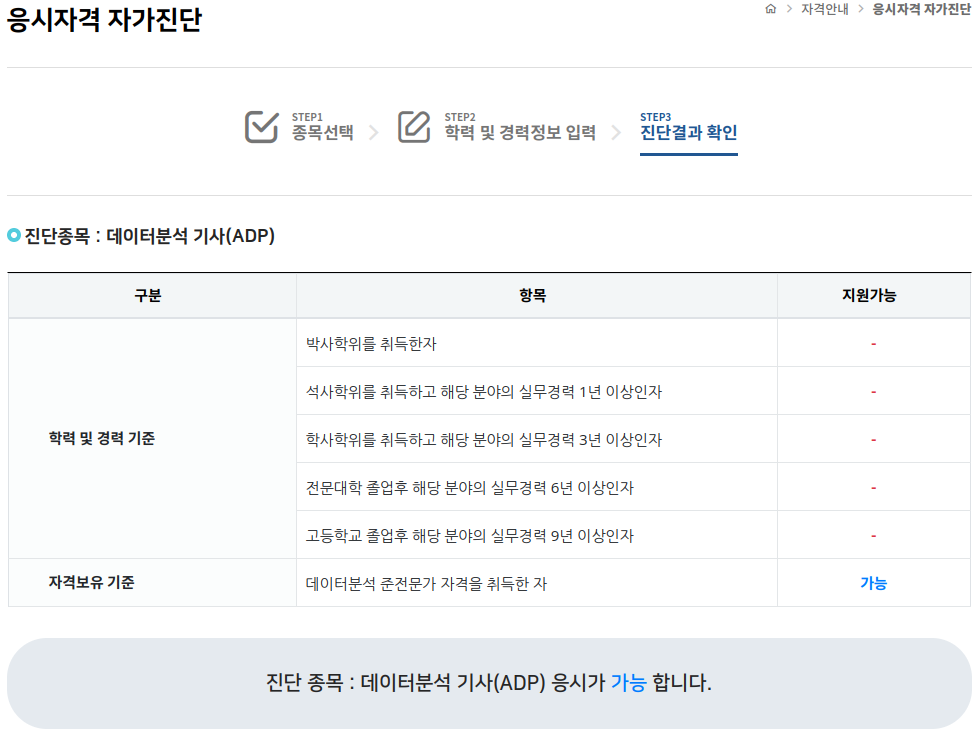Click the dash for 고등학교 졸업후 row
Image resolution: width=980 pixels, height=737 pixels.
click(874, 536)
